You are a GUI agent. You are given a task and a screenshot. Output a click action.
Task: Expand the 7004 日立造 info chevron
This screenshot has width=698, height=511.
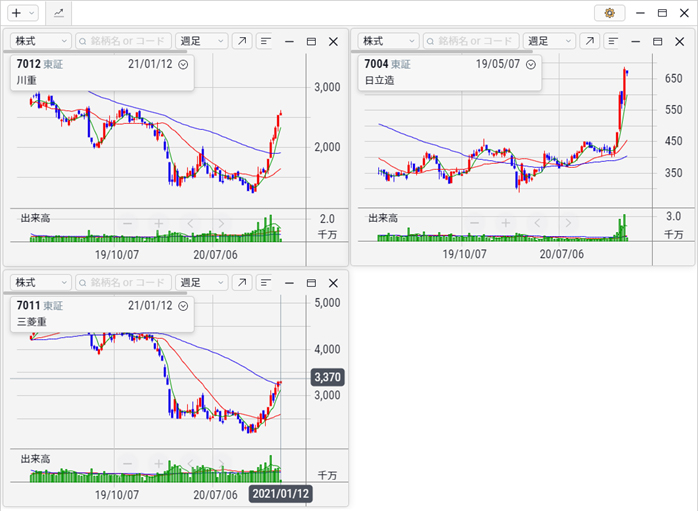click(531, 64)
